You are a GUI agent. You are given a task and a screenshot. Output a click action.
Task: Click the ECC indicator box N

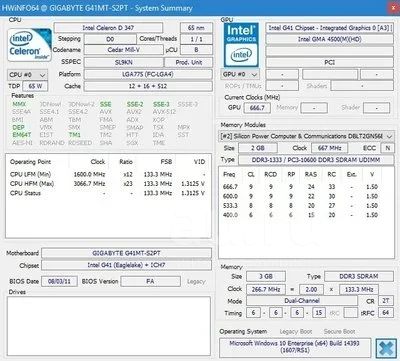pos(388,148)
